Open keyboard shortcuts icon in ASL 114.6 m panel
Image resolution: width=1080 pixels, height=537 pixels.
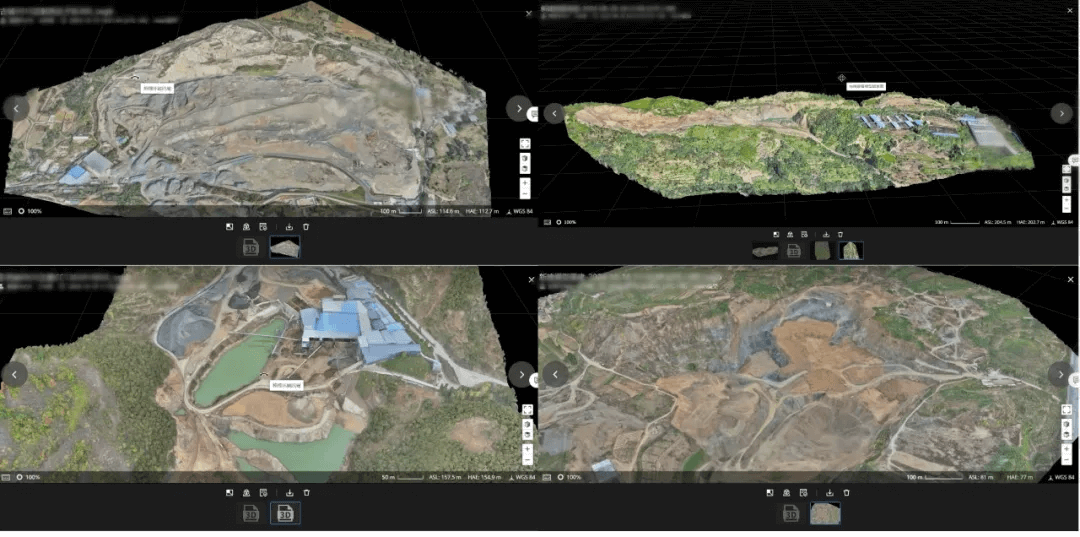[x=8, y=211]
